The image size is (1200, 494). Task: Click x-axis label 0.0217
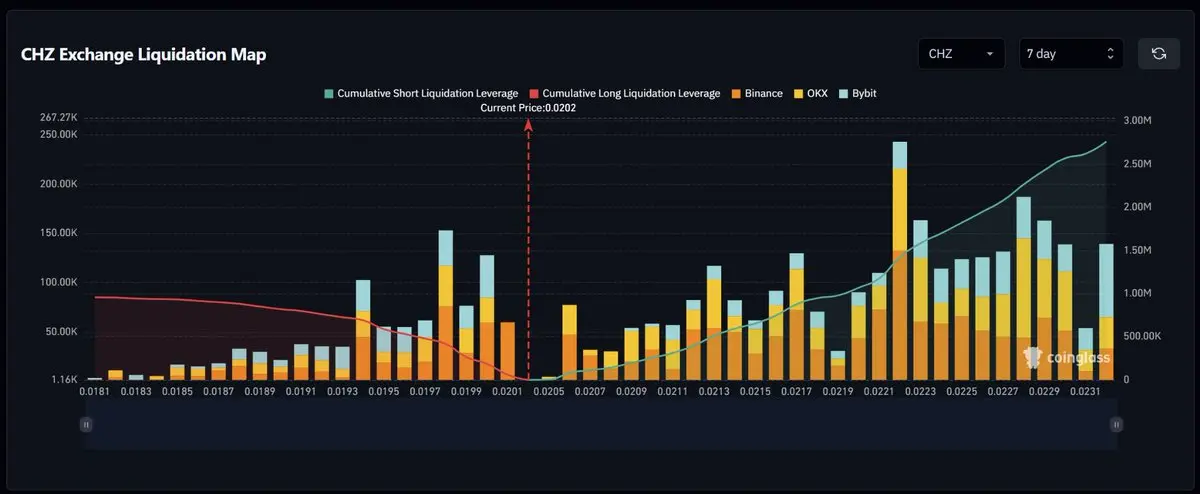click(797, 393)
